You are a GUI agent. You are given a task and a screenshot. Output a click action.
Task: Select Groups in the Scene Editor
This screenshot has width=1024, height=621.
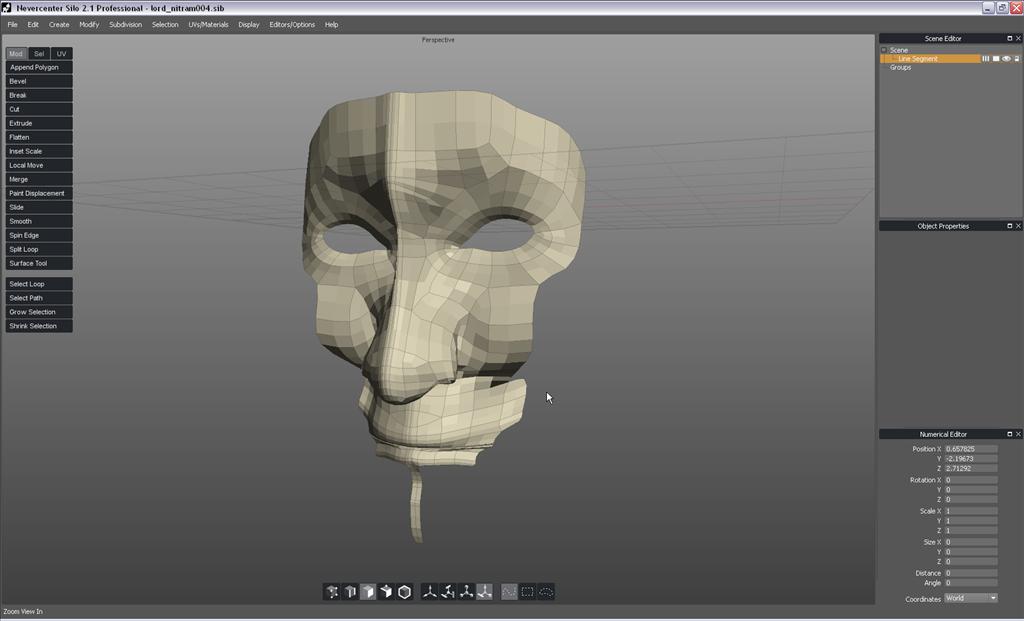[x=901, y=67]
